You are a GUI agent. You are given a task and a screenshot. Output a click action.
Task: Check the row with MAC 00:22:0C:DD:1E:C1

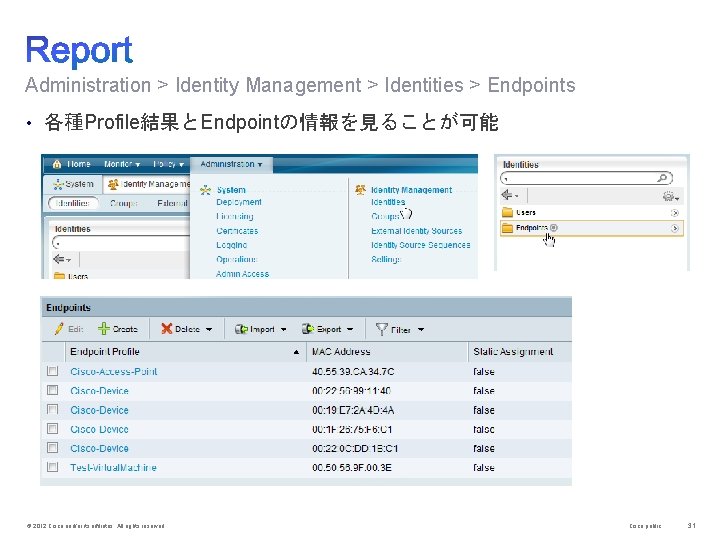coord(53,448)
